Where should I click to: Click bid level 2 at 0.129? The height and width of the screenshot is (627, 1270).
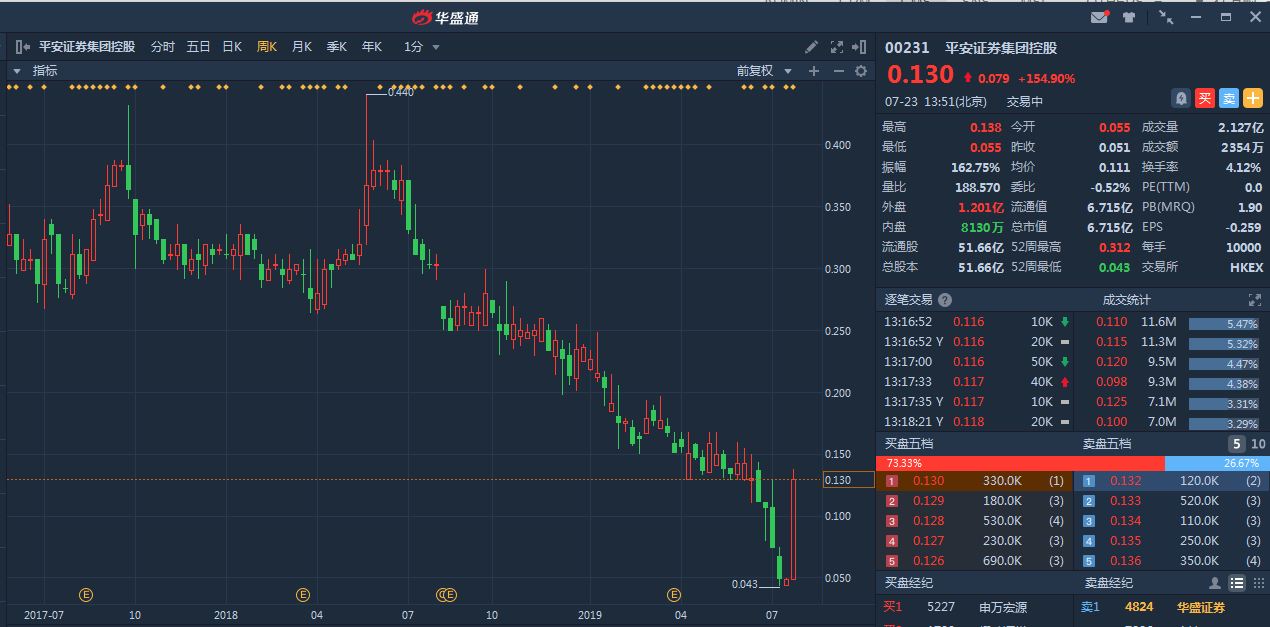(x=976, y=501)
